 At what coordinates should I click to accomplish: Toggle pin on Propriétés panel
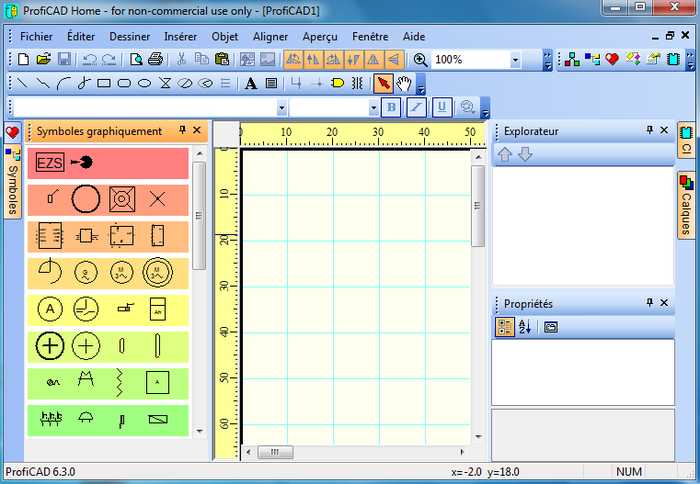pos(650,303)
